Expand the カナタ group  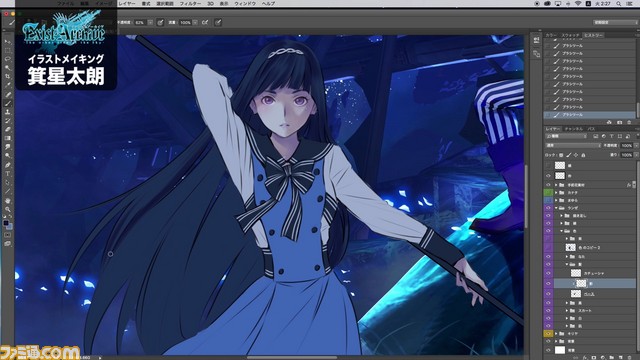[556, 193]
